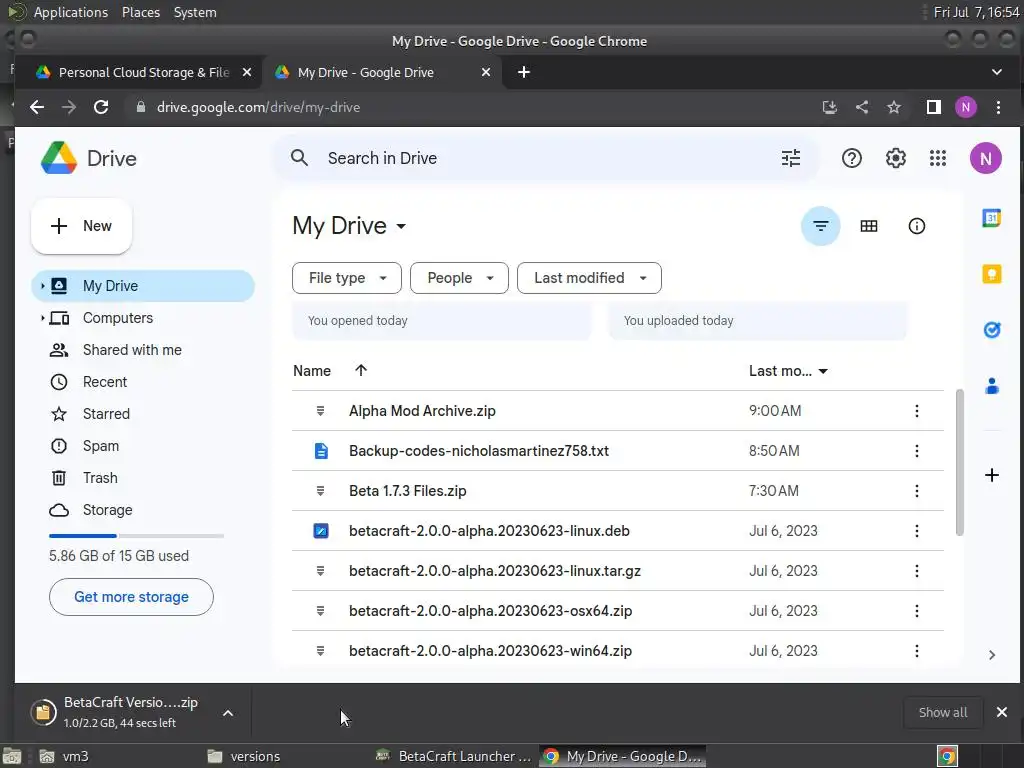Screen dimensions: 1024x768
Task: Click the storage usage progress bar
Action: [x=136, y=536]
